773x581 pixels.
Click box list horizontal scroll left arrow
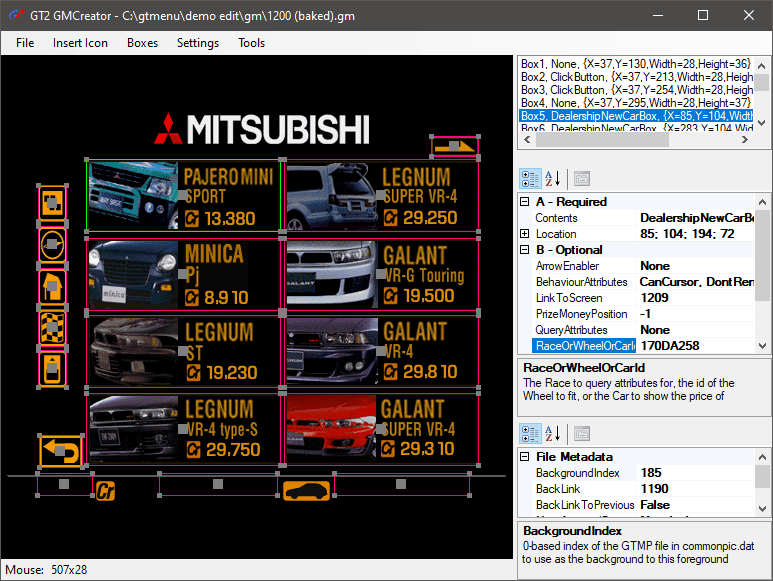tap(527, 140)
